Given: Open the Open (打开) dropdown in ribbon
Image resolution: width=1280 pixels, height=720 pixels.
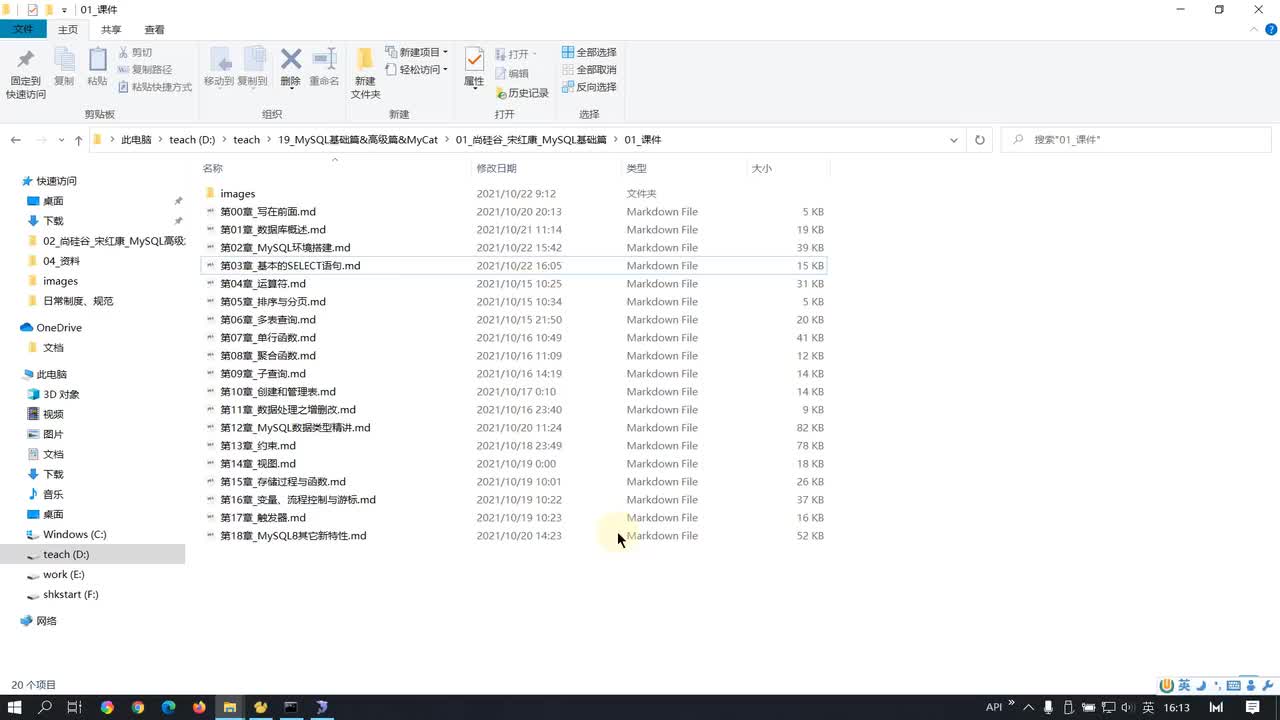Looking at the screenshot, I should click(516, 54).
